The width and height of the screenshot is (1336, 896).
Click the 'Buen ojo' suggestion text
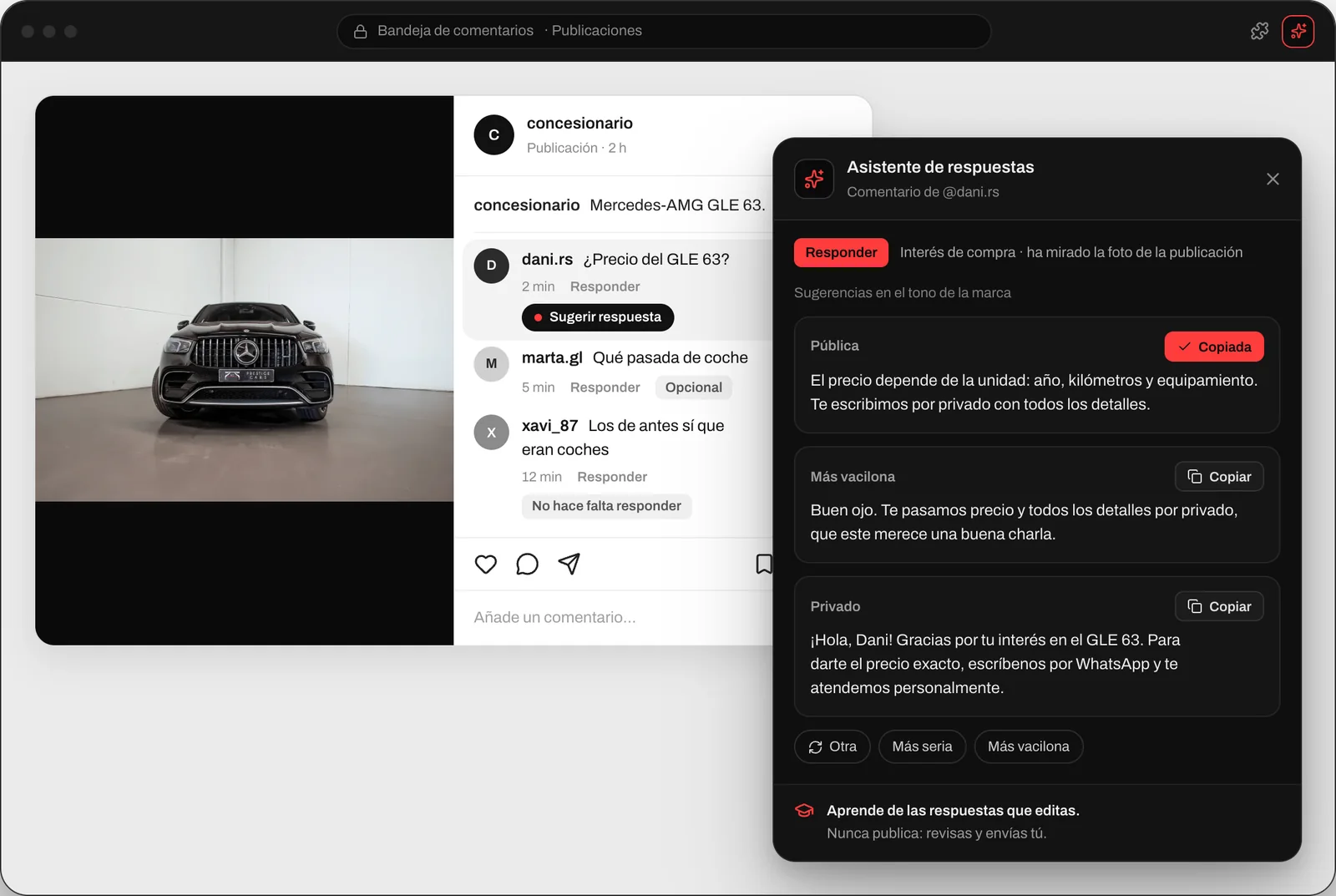click(x=1024, y=522)
